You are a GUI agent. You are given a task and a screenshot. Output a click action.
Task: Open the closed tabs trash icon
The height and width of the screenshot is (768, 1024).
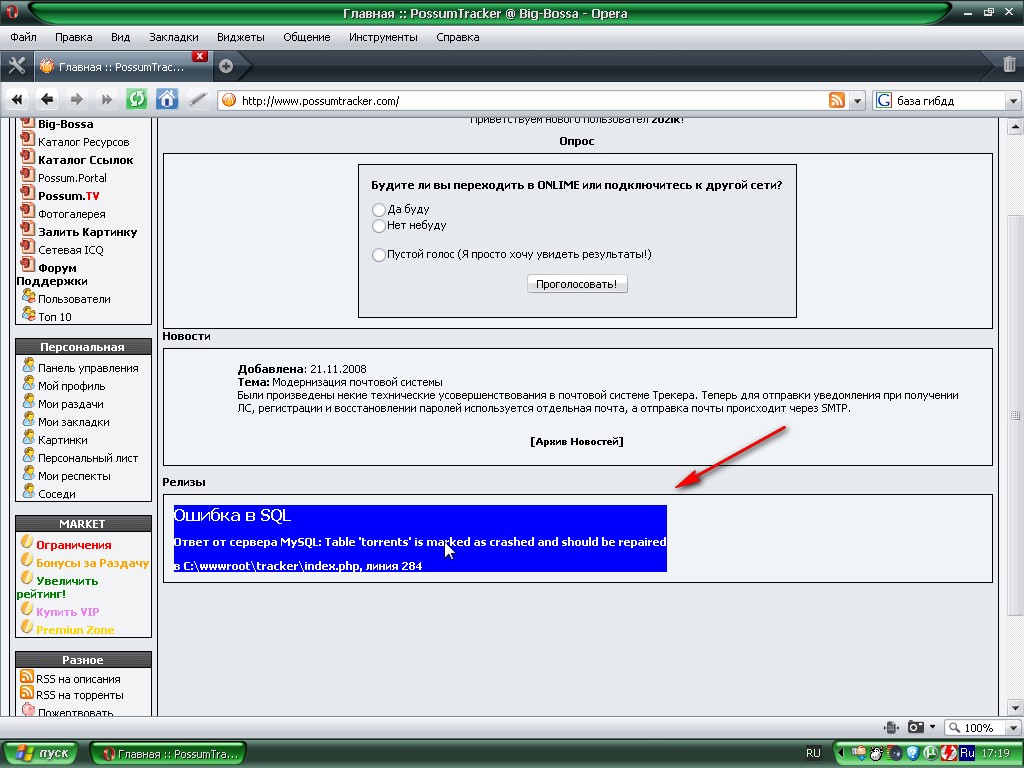tap(1008, 65)
